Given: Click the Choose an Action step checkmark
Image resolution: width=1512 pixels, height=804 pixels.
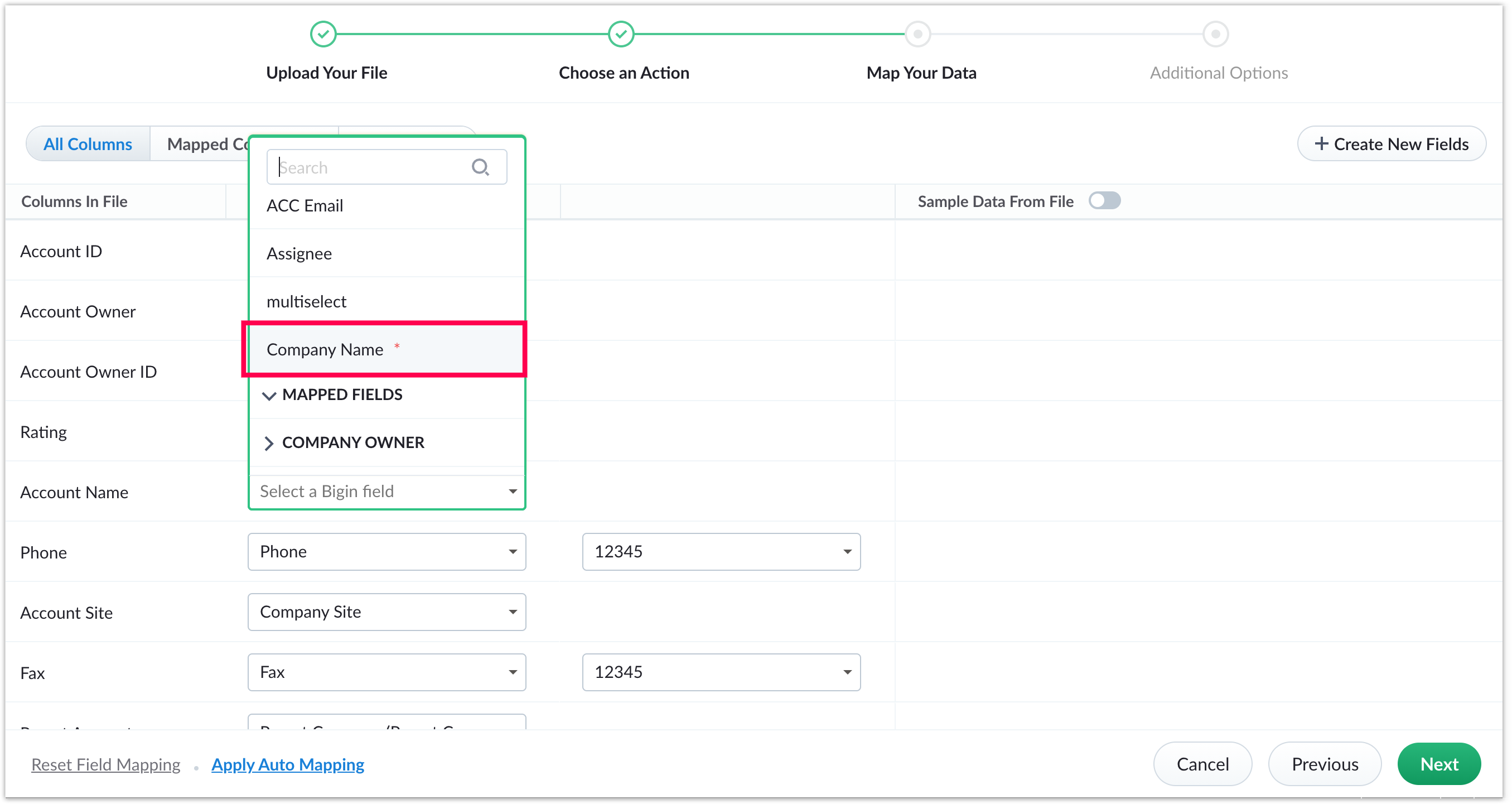Looking at the screenshot, I should 621,34.
